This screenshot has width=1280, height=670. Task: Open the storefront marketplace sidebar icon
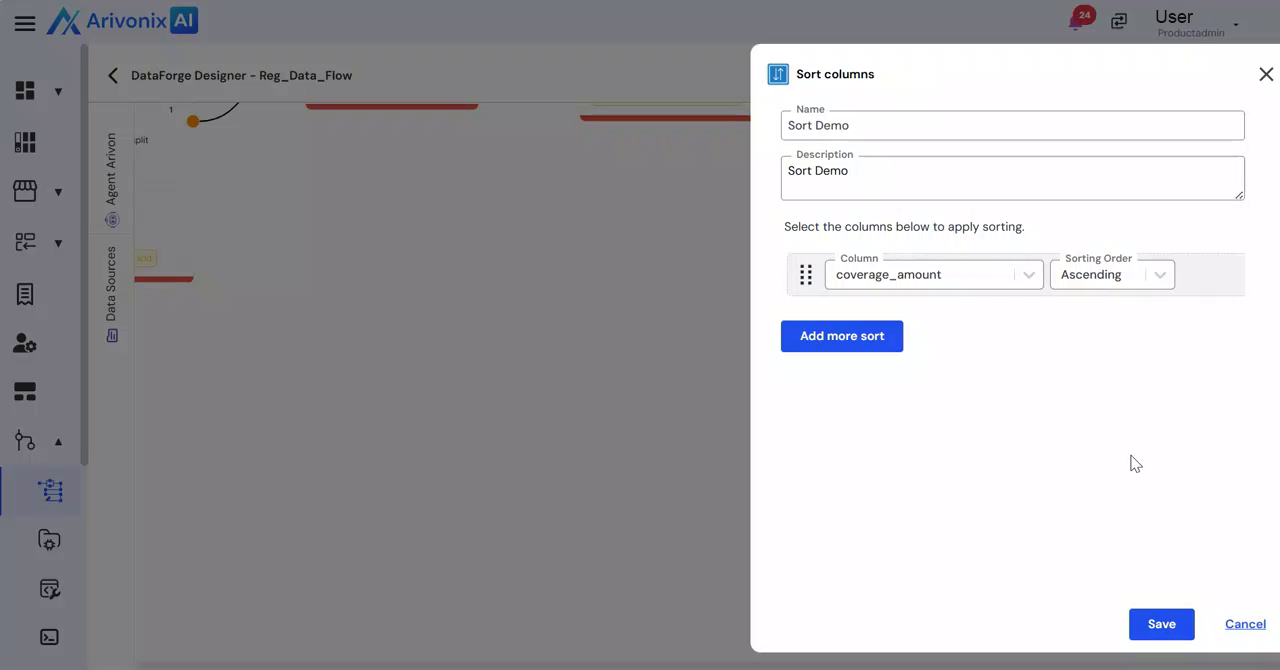click(x=25, y=191)
